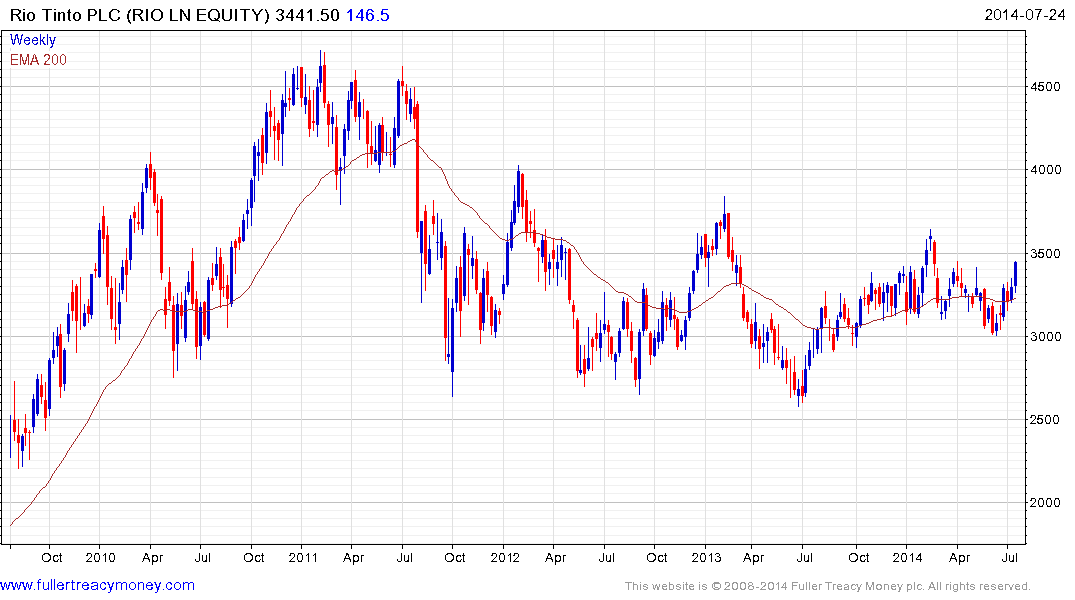The height and width of the screenshot is (600, 1075).
Task: Click the 2012 year axis label
Action: coord(505,557)
